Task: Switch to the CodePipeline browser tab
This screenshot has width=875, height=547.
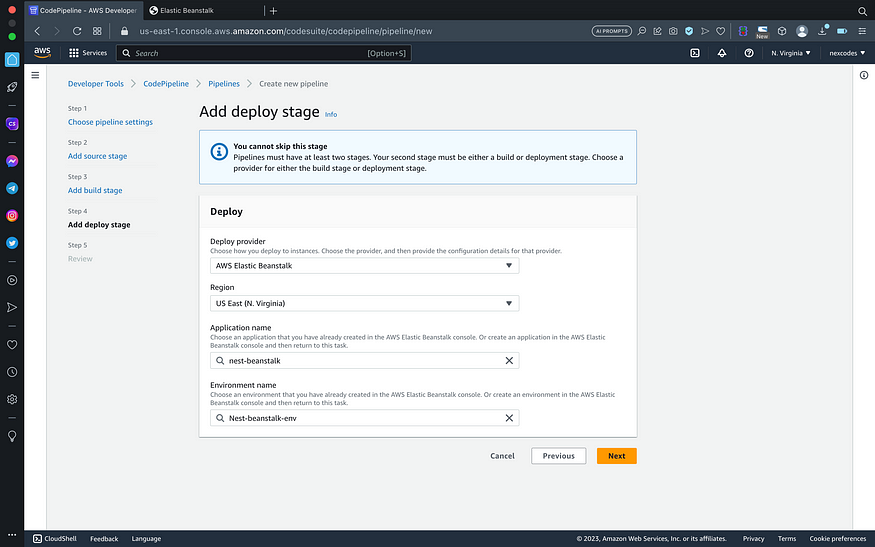Action: click(83, 11)
